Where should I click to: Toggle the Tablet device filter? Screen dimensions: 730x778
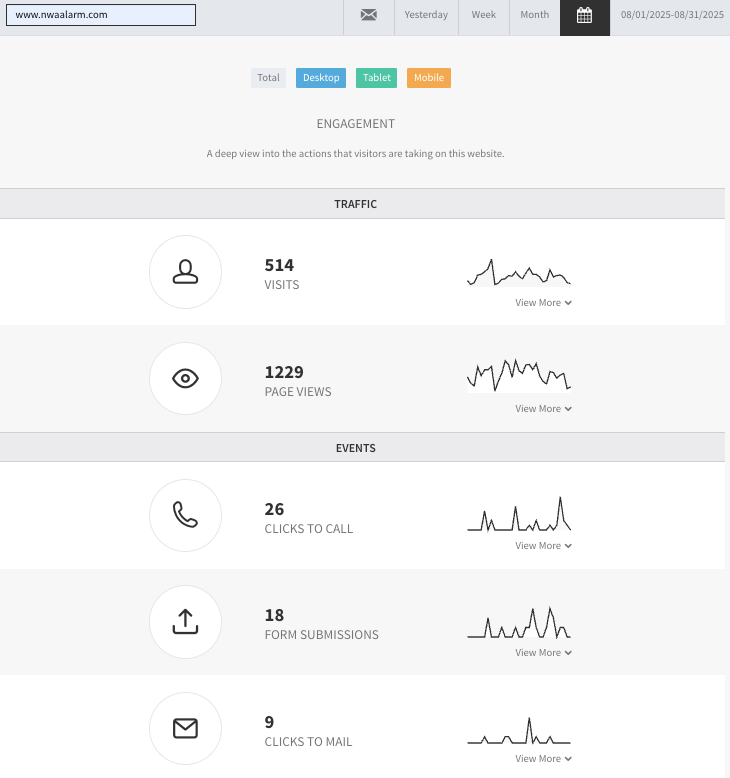click(x=377, y=78)
